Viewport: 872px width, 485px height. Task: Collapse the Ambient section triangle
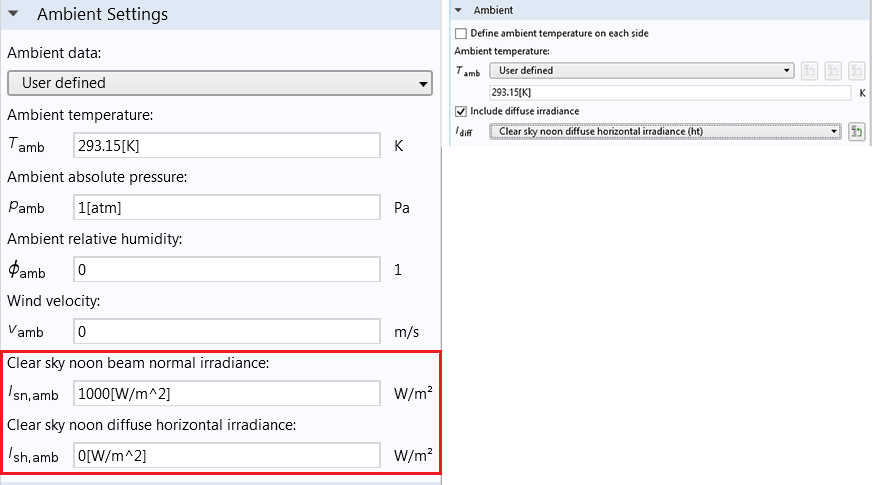tap(459, 10)
